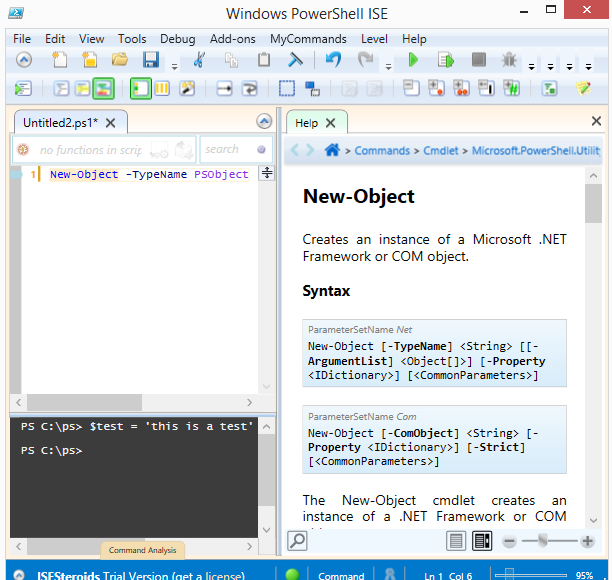Go forward using the help navigation chevron
Screen dimensions: 612x580
[310, 150]
